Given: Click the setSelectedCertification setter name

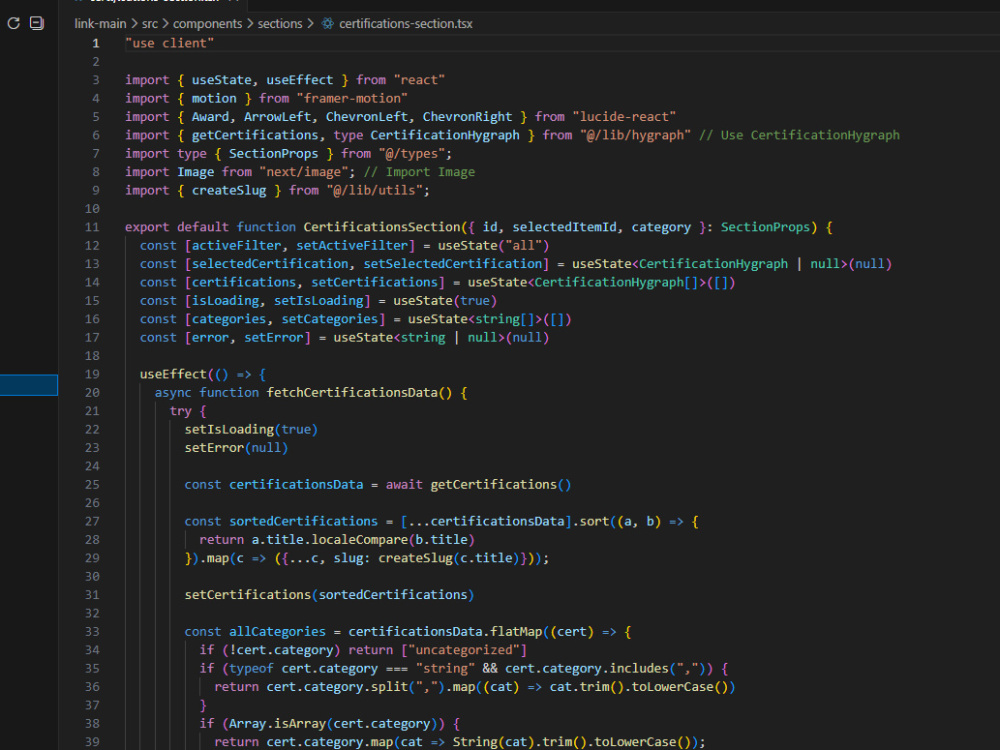Looking at the screenshot, I should pyautogui.click(x=452, y=264).
